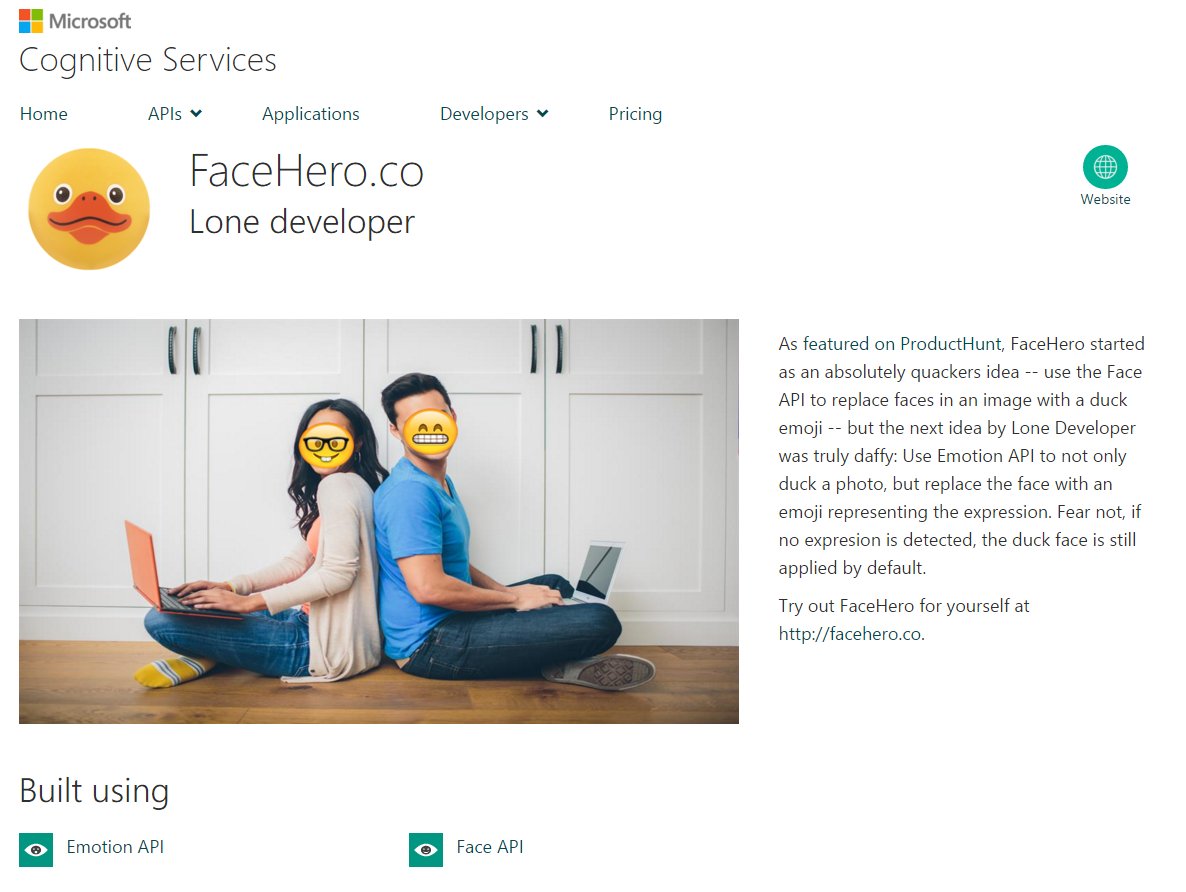
Task: Click the duck emoji FaceHero logo
Action: [x=89, y=209]
